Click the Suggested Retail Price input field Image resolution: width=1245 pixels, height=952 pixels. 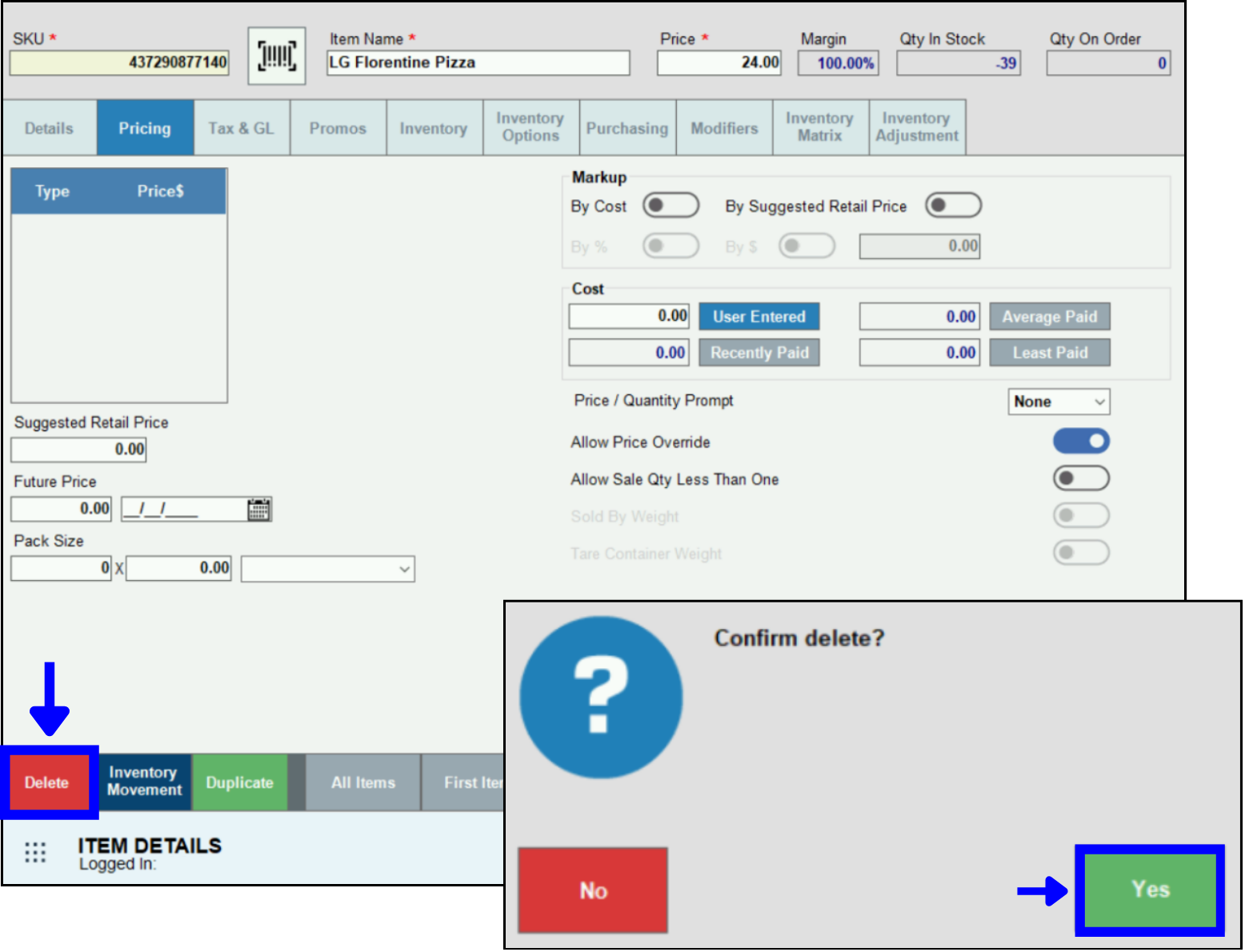[78, 450]
